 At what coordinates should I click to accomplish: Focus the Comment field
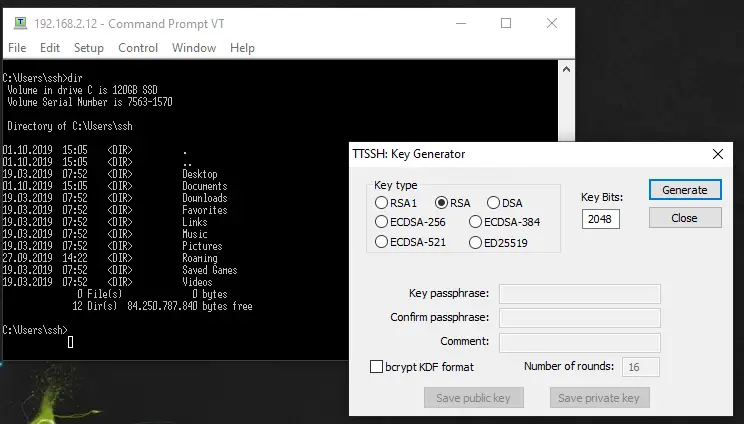pyautogui.click(x=579, y=342)
